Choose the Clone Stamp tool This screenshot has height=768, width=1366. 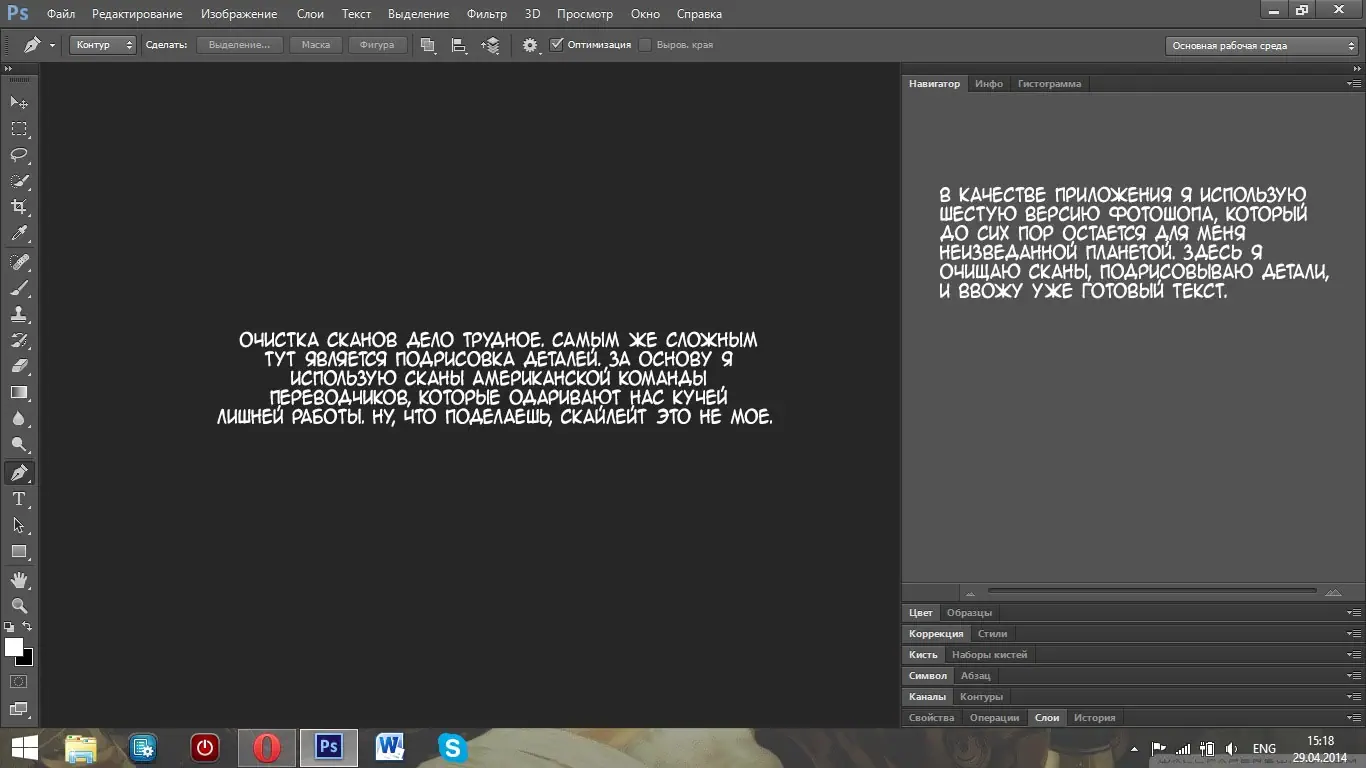[x=19, y=314]
